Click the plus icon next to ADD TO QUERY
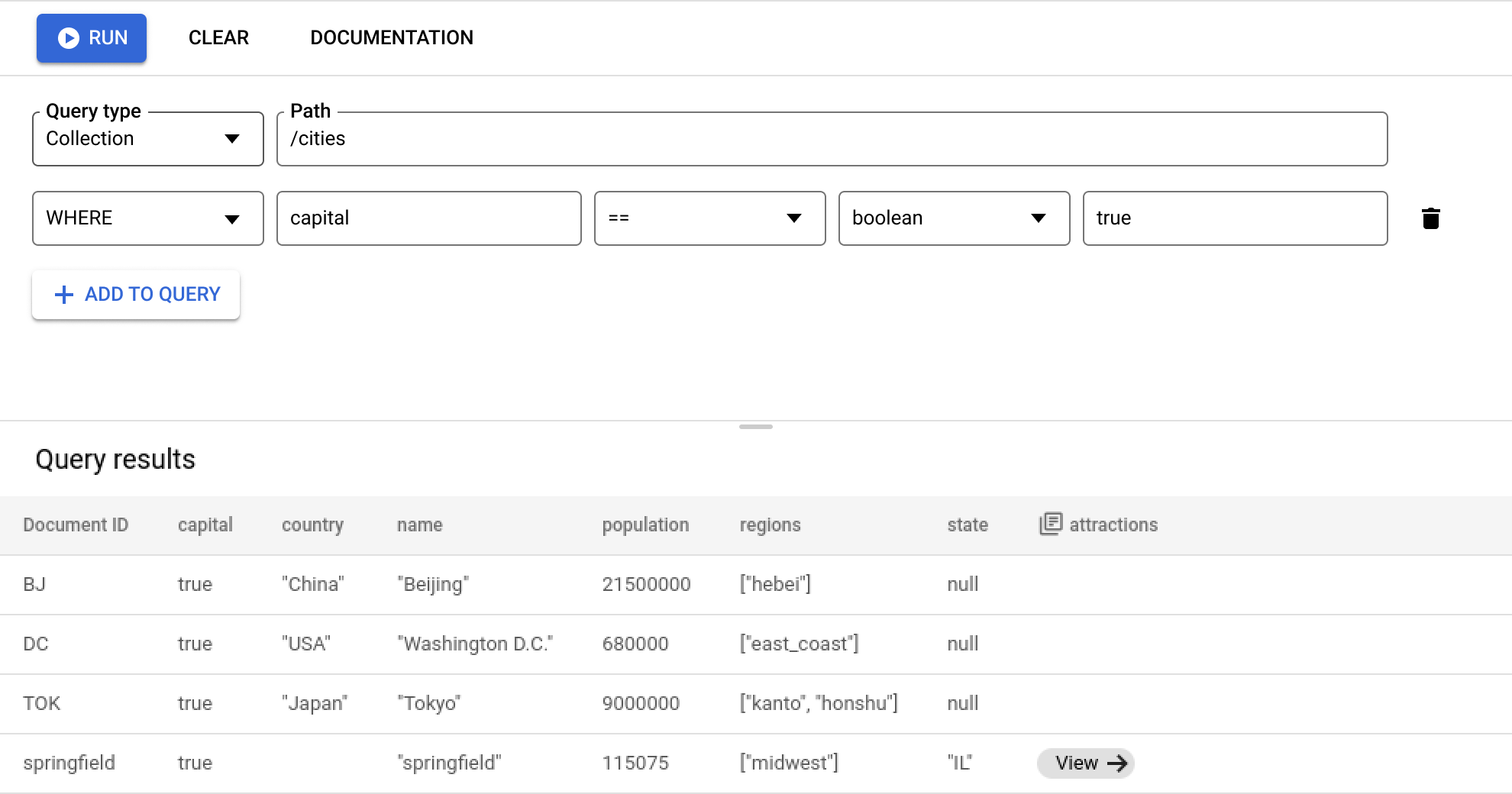 click(x=63, y=295)
